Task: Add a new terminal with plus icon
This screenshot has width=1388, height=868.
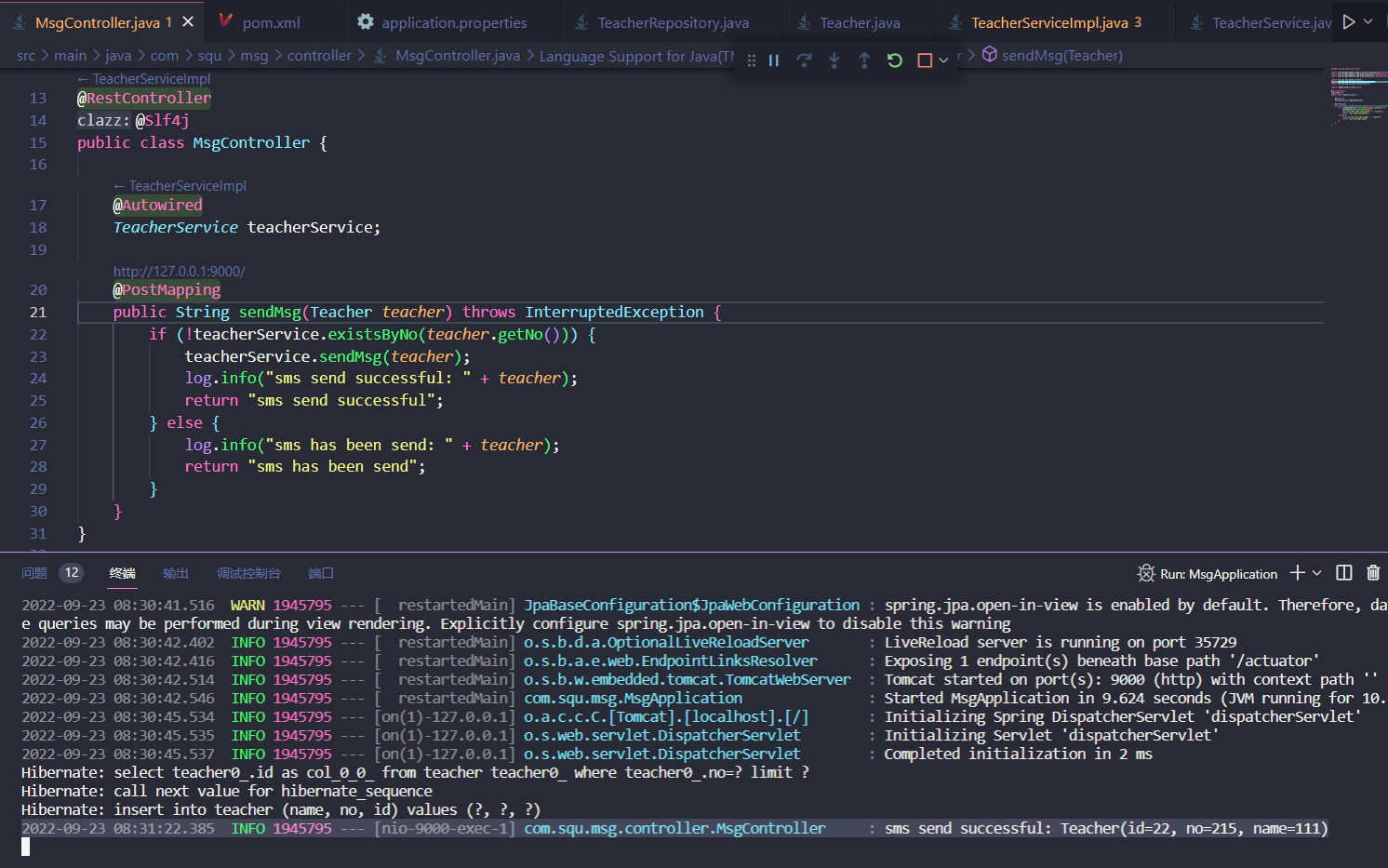Action: tap(1298, 573)
